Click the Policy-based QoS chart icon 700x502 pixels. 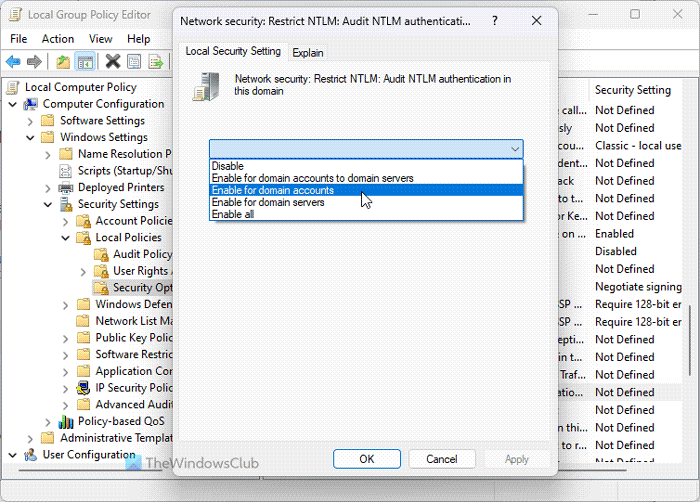pyautogui.click(x=66, y=422)
